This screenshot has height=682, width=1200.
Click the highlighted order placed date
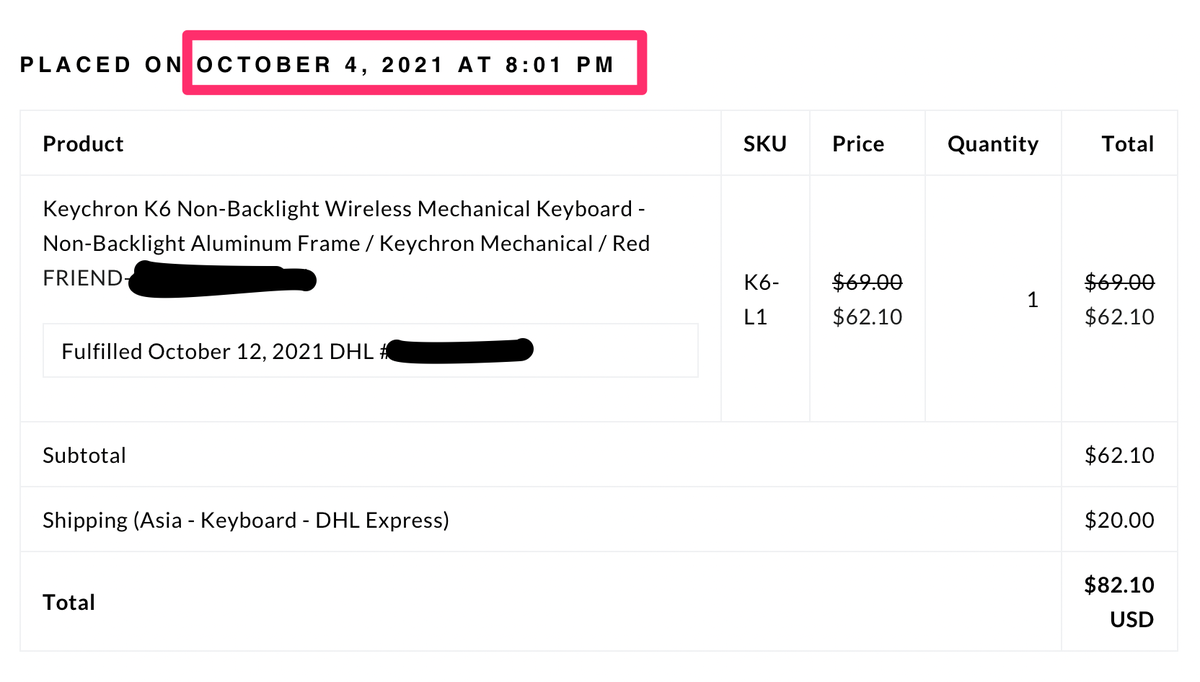[405, 65]
